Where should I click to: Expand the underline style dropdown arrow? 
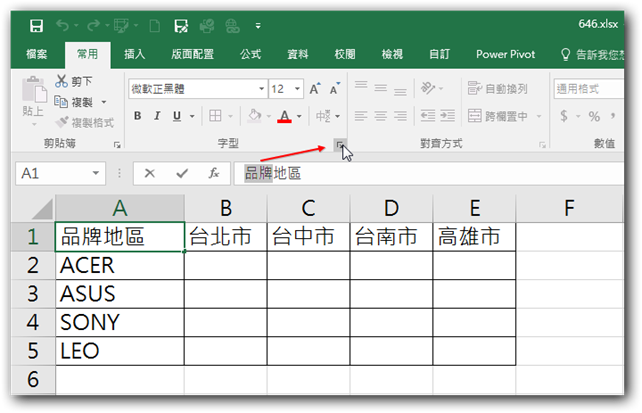click(192, 116)
